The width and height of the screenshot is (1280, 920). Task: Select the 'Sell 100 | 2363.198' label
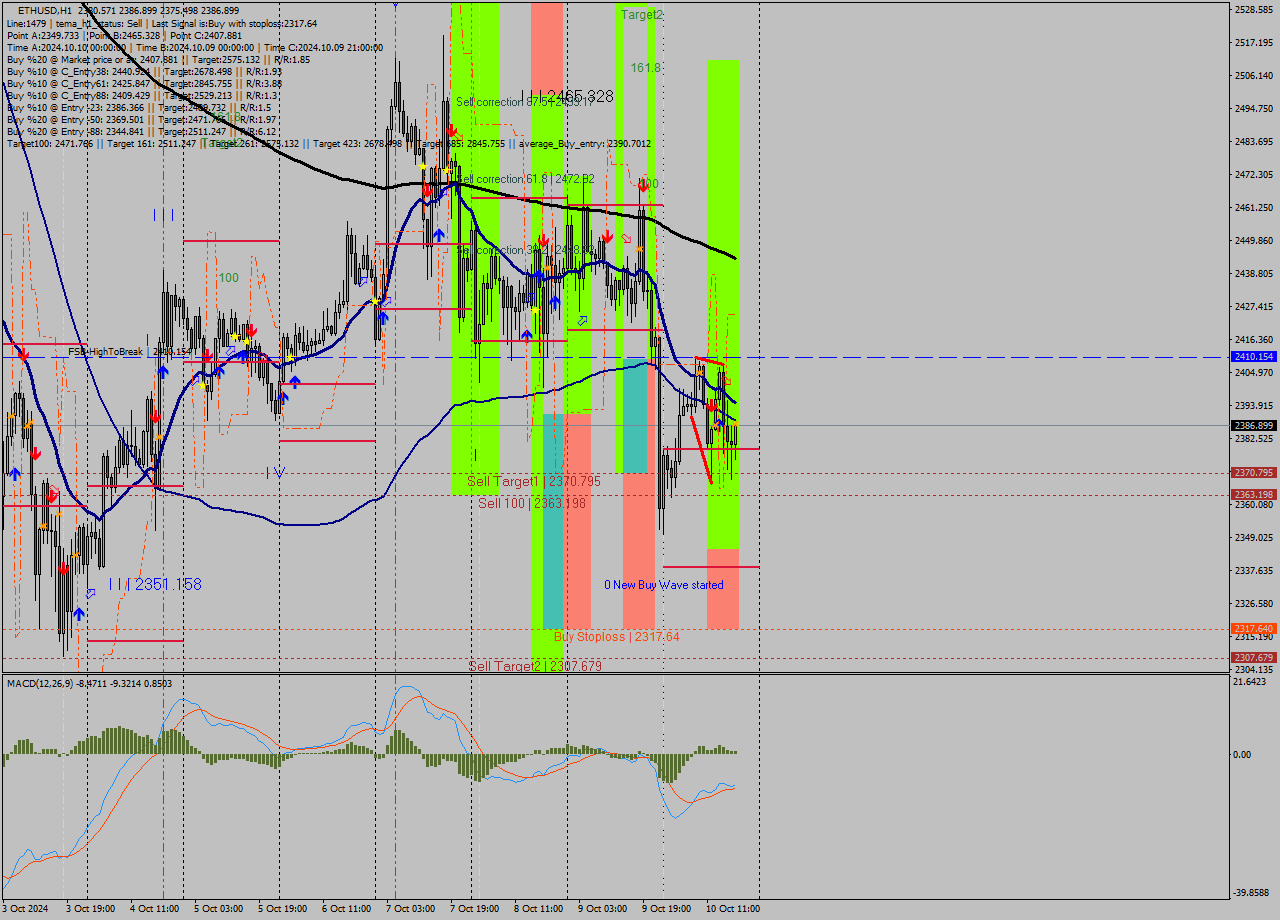click(532, 503)
